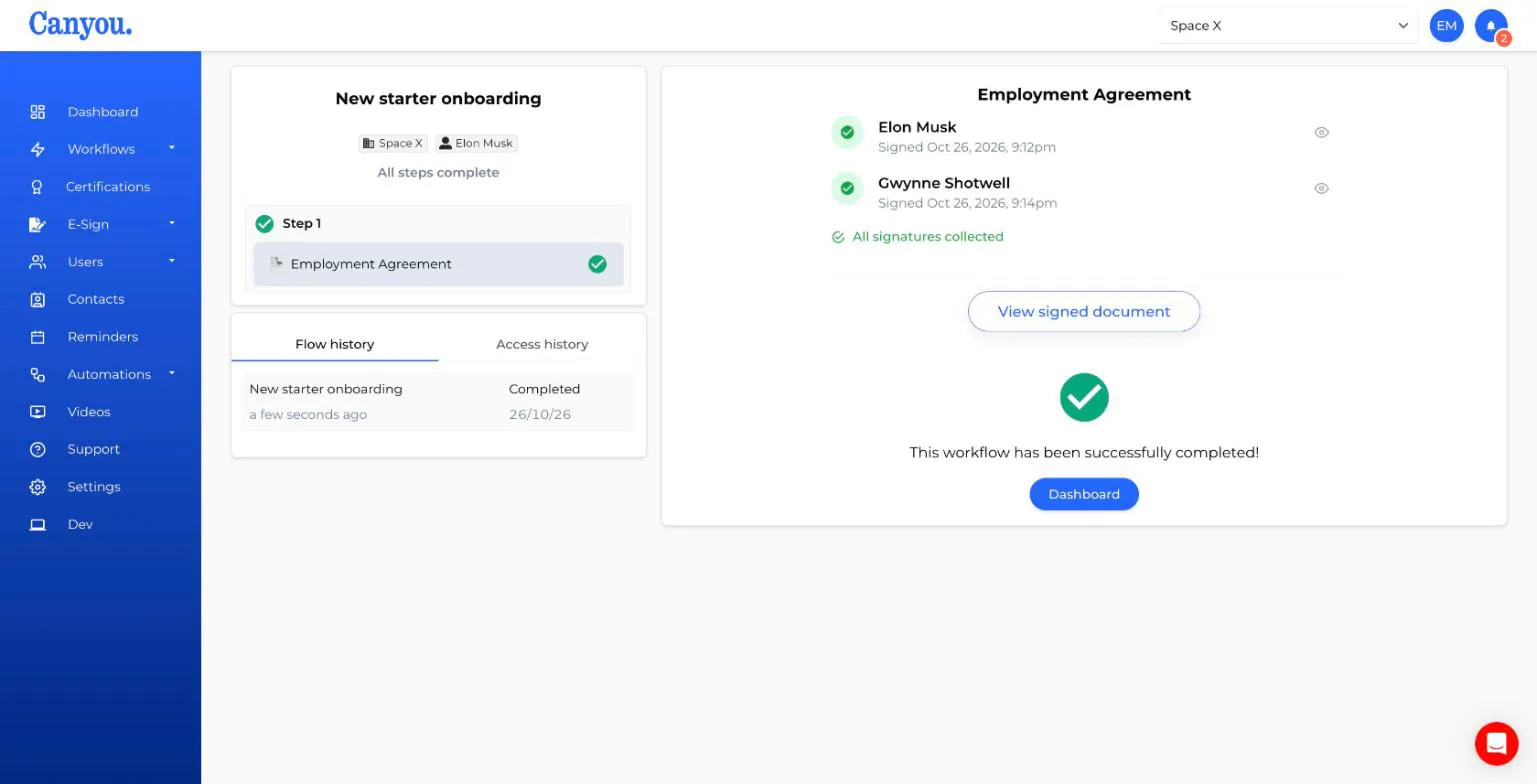Click the New starter onboarding history row
The width and height of the screenshot is (1537, 784).
coord(438,401)
